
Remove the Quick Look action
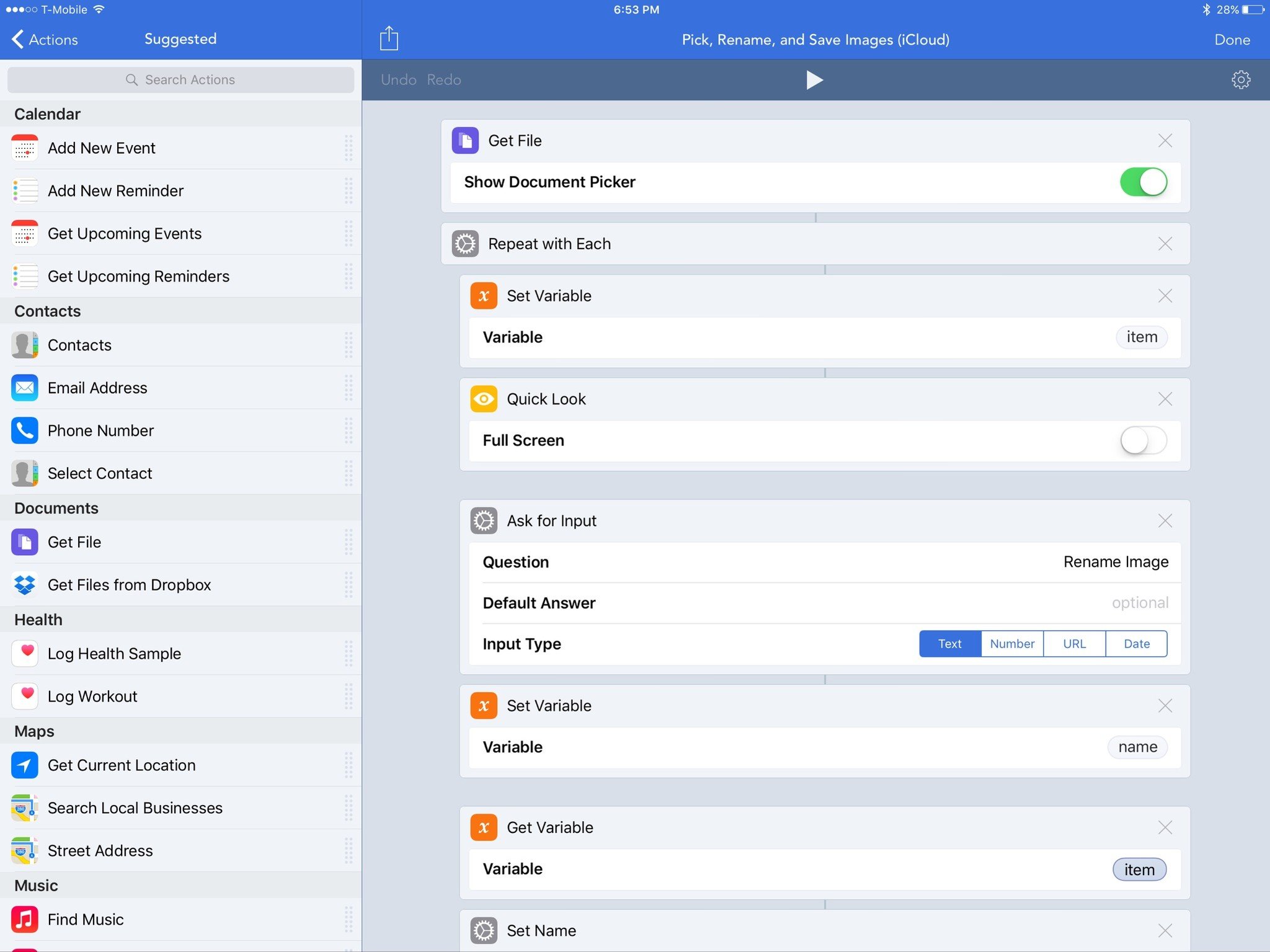coord(1165,399)
